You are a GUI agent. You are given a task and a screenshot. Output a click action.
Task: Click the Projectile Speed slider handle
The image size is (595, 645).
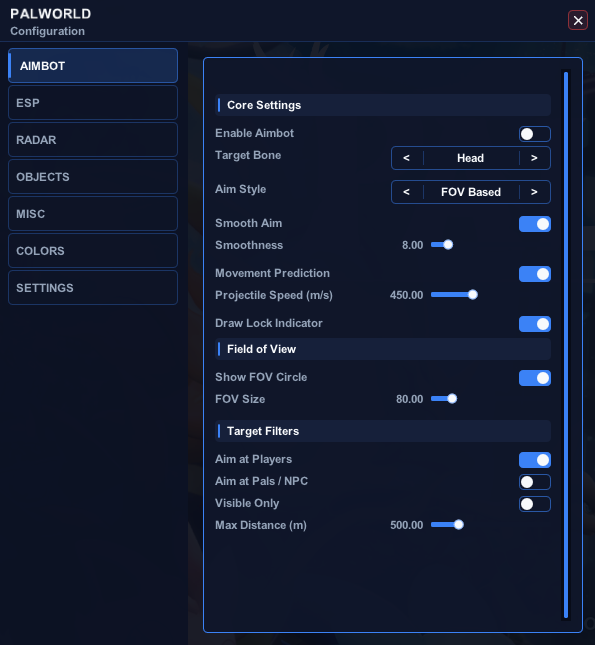(473, 295)
